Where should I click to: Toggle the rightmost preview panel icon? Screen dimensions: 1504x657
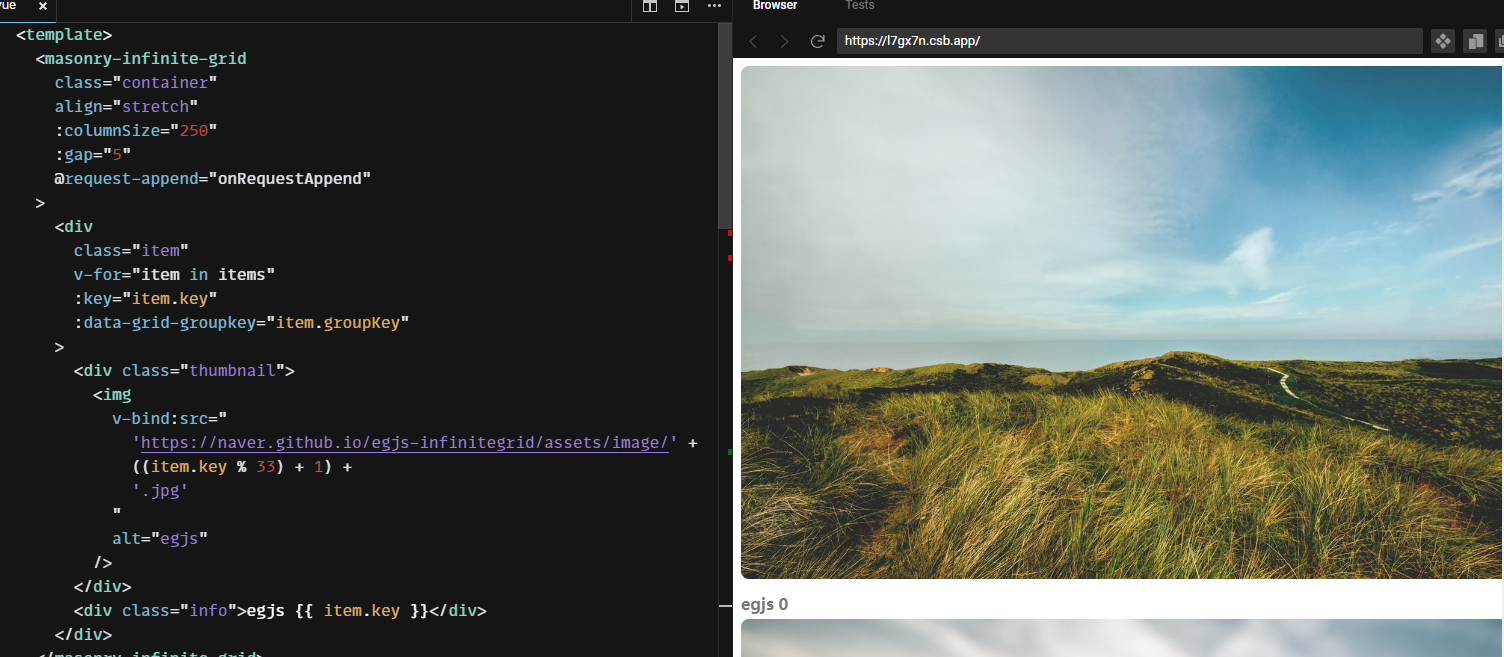(x=1499, y=41)
